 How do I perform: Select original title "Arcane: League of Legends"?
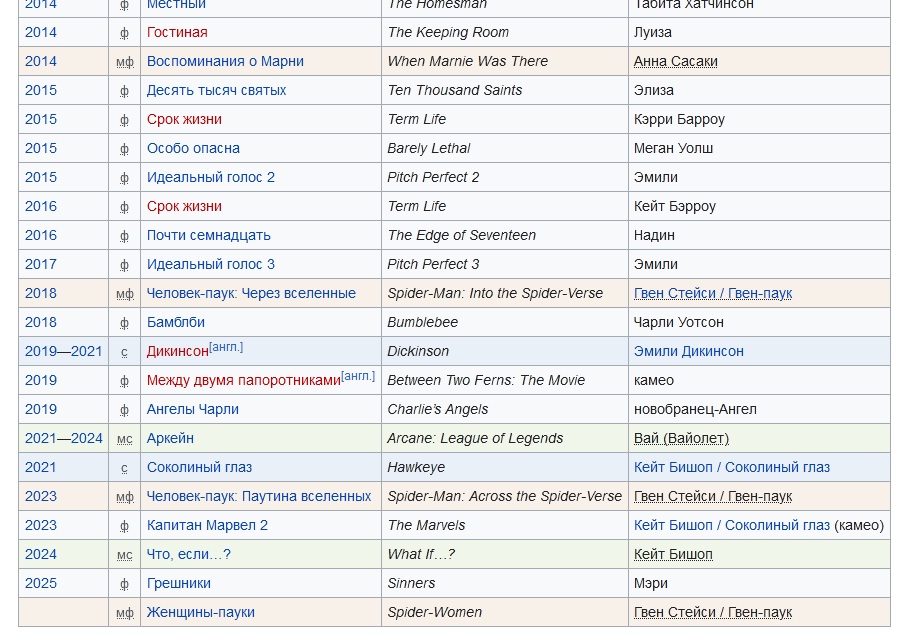(475, 439)
